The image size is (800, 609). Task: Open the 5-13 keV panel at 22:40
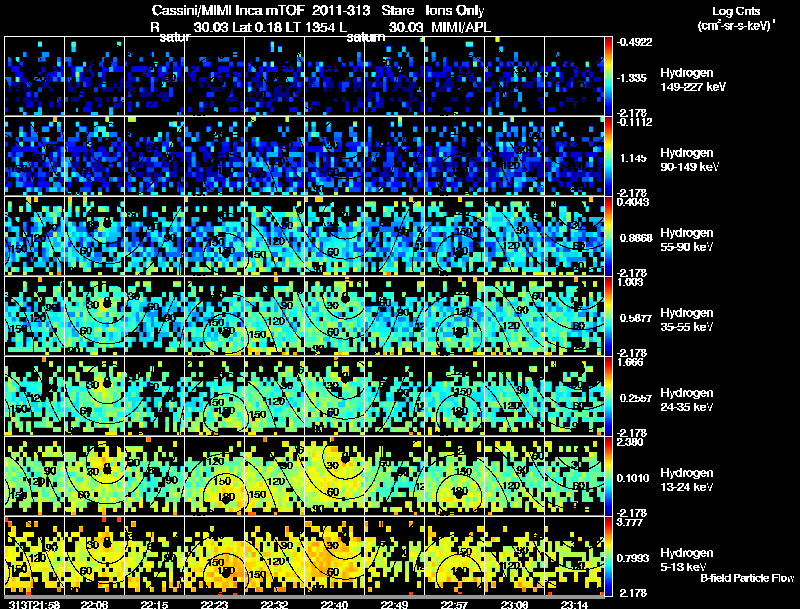(x=334, y=556)
